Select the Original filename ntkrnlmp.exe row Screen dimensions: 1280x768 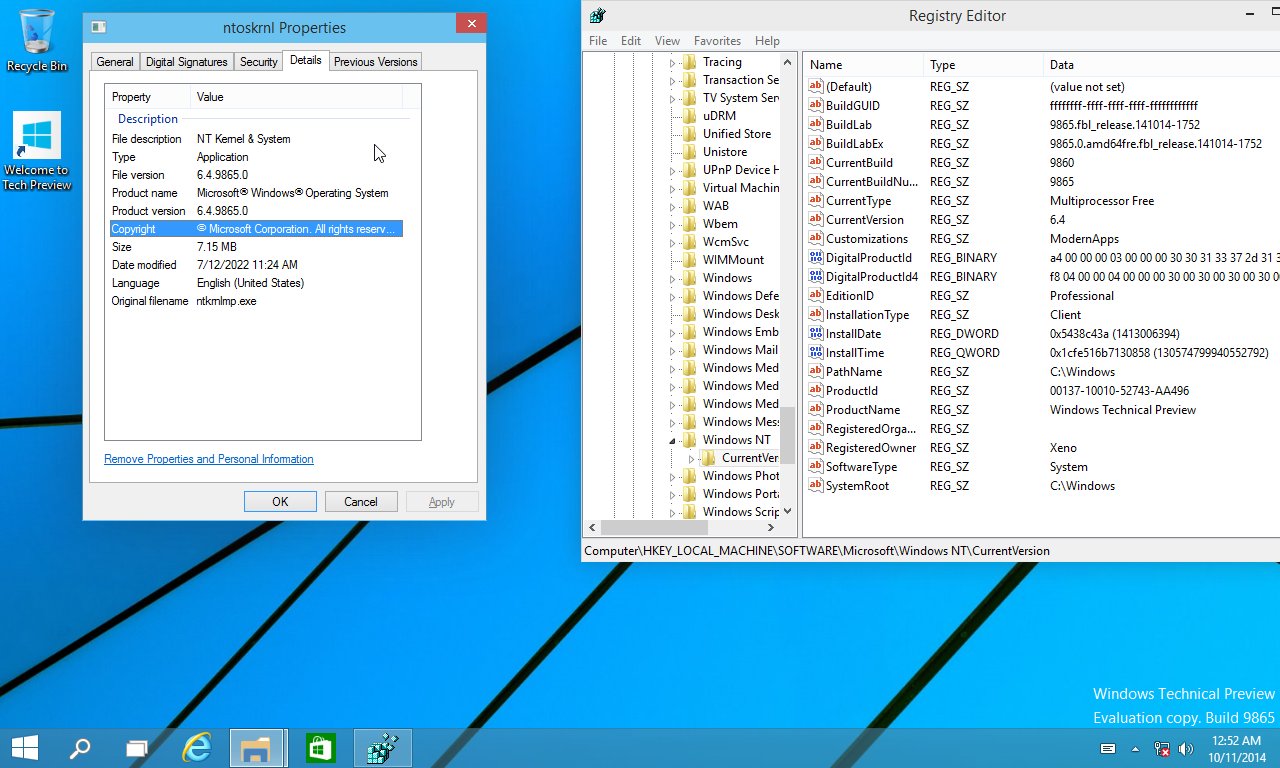coord(256,301)
